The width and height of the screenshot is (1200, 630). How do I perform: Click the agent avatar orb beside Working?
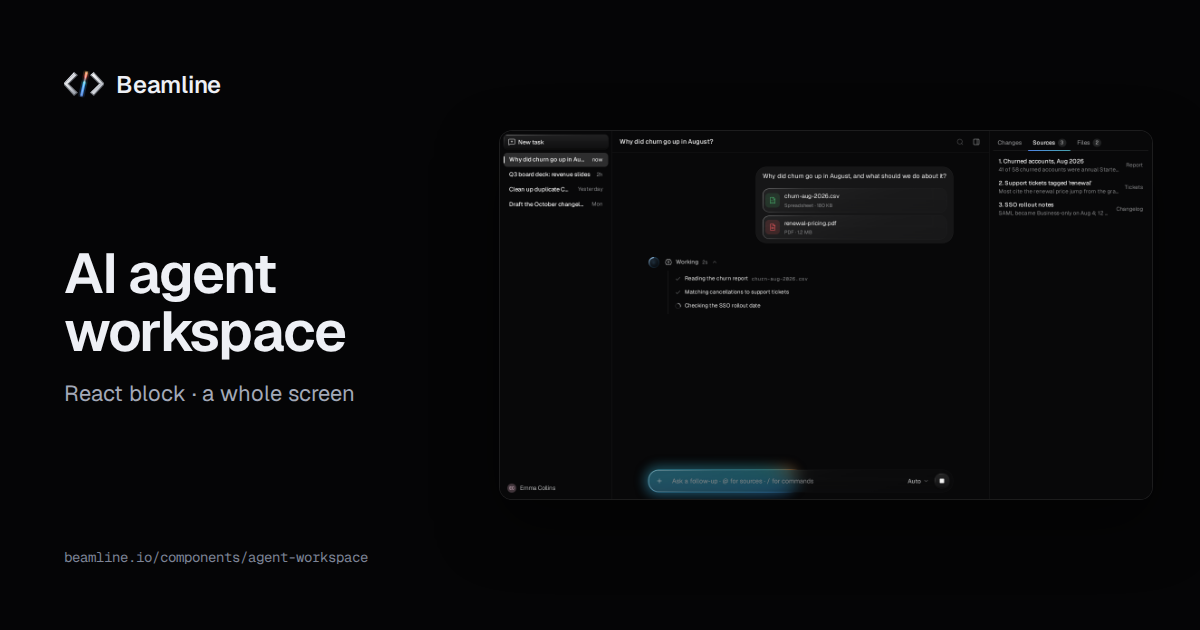[653, 262]
